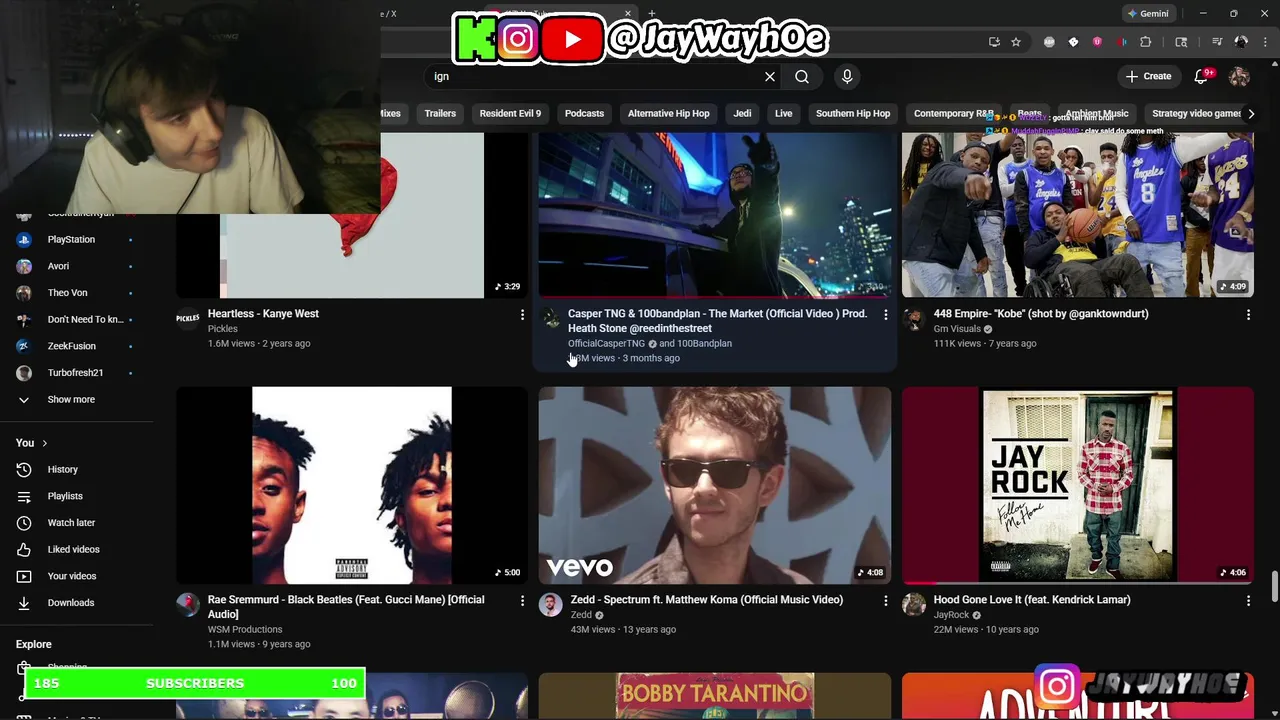
Task: Open browser extensions puzzle icon
Action: click(x=1146, y=42)
